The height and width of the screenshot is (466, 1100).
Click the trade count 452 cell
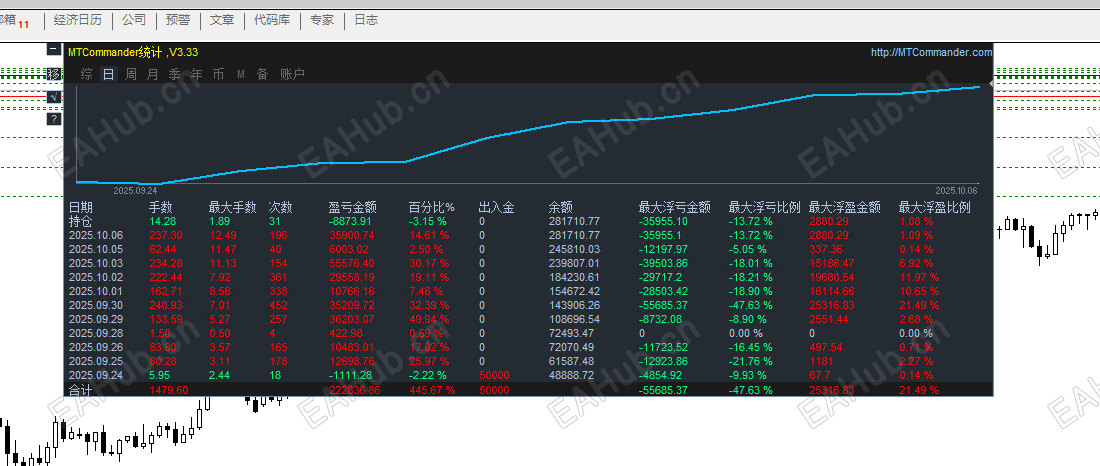[x=279, y=305]
